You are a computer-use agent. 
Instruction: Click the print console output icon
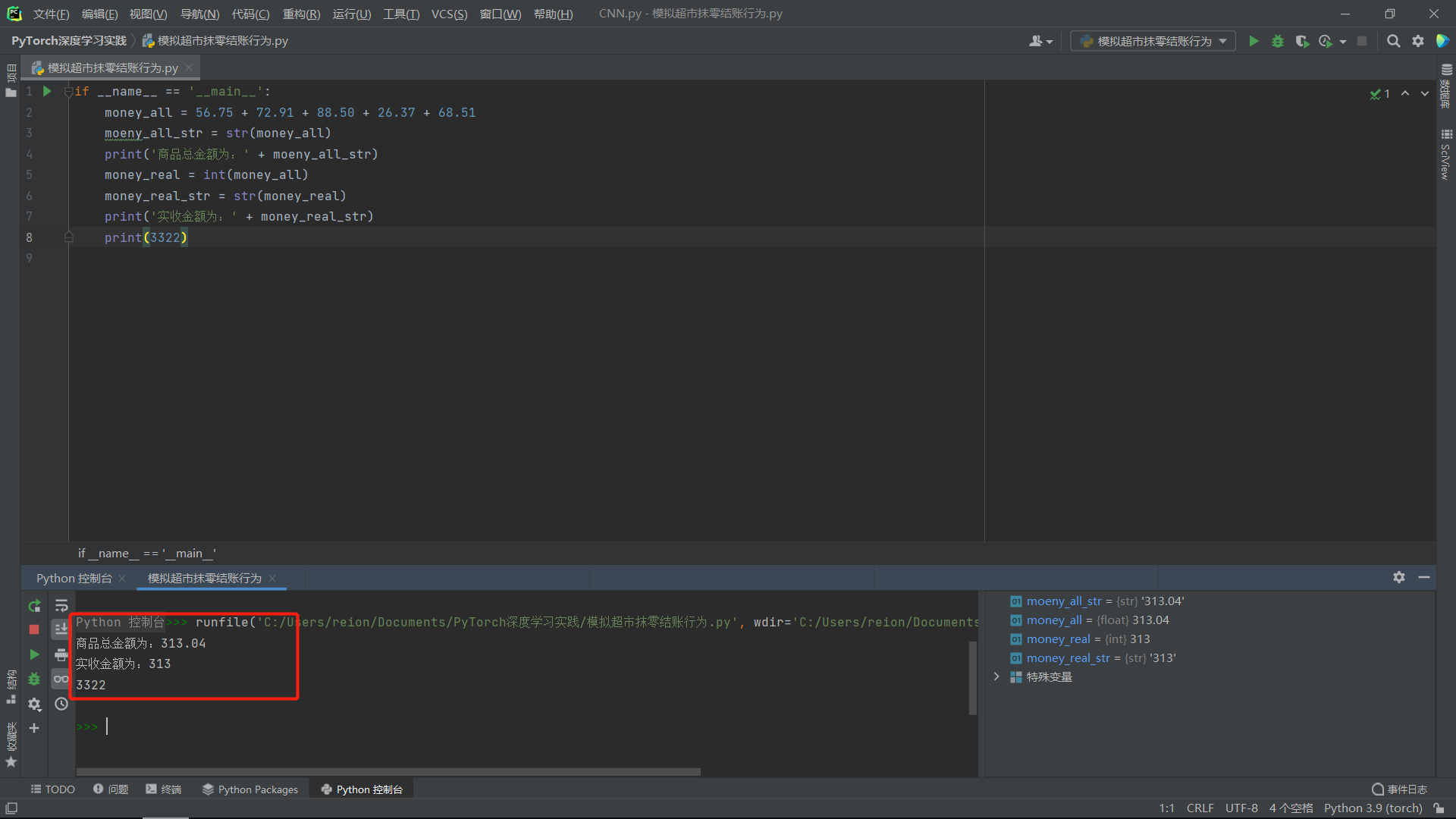pos(61,654)
